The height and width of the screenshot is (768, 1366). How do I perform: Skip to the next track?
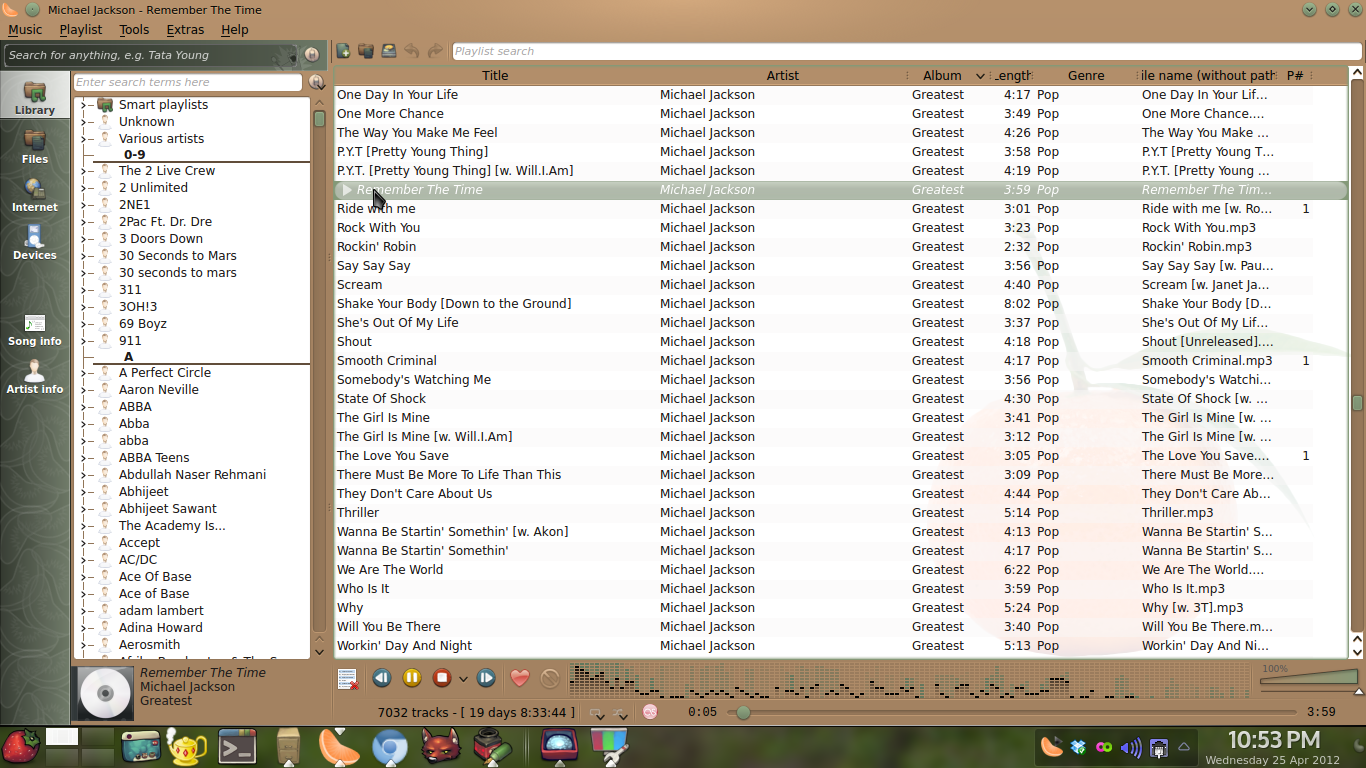click(486, 678)
